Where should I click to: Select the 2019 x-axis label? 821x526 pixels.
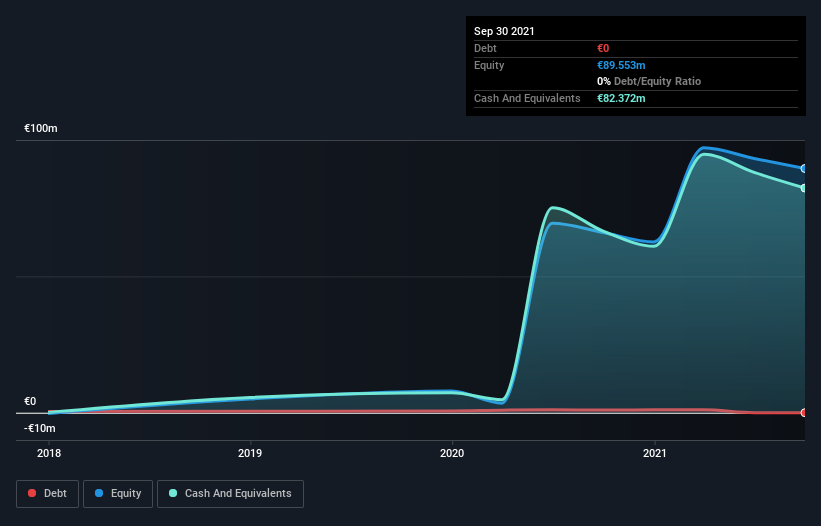250,453
